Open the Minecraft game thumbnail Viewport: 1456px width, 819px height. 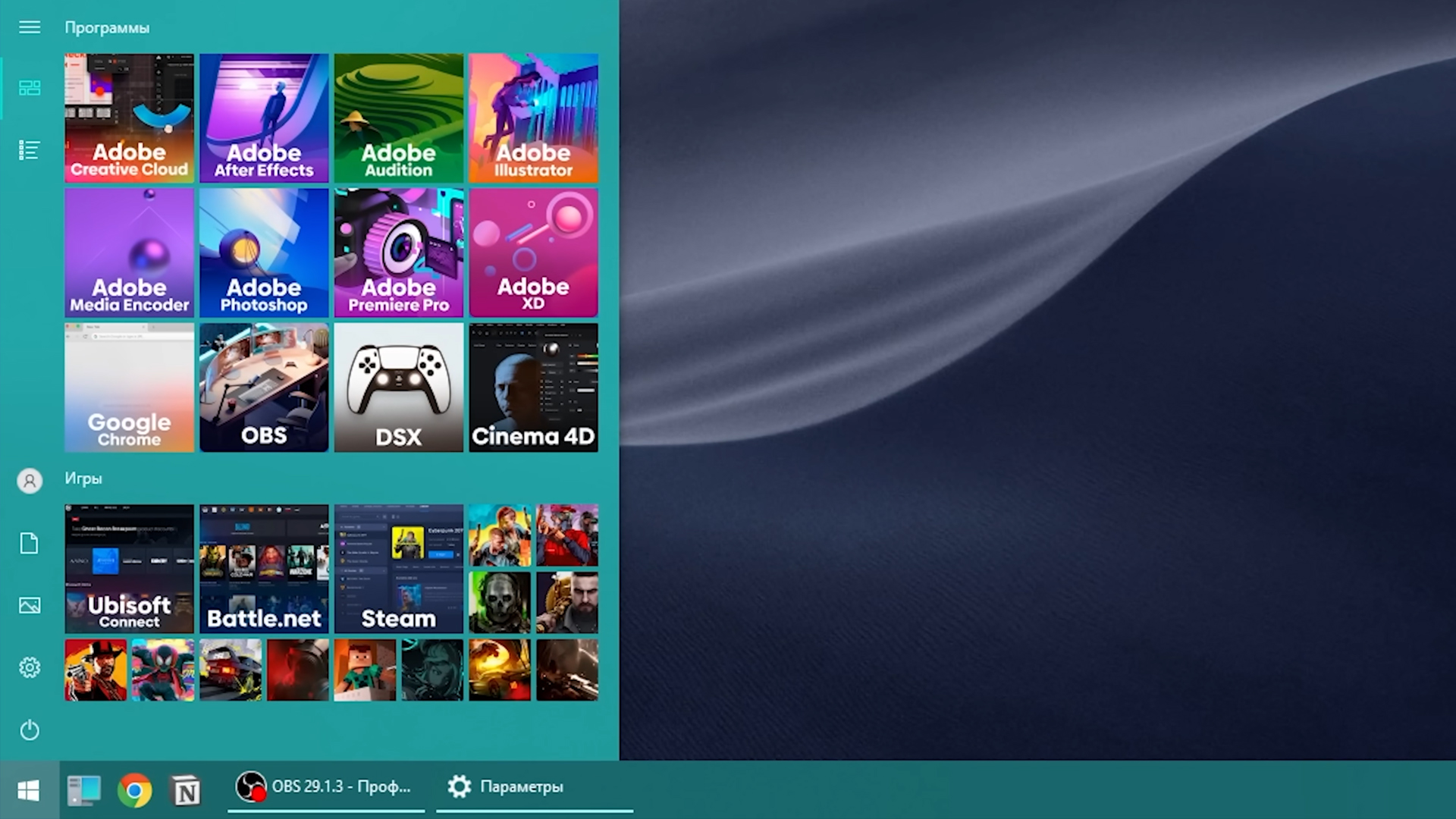[365, 670]
